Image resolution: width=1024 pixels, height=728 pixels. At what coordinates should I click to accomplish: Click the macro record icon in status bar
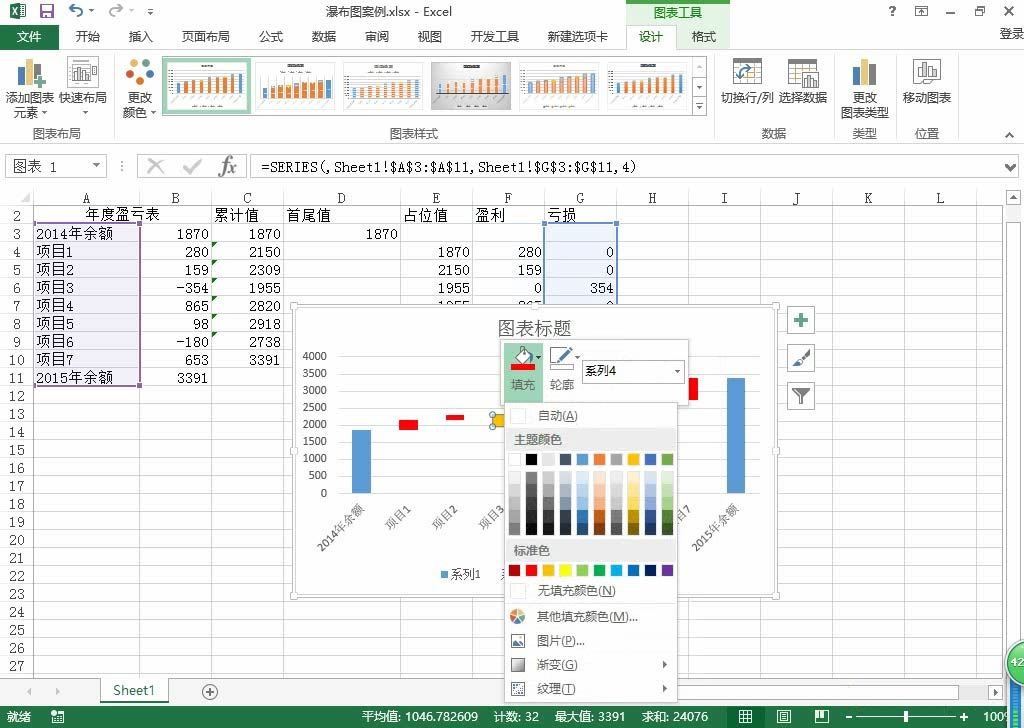57,717
